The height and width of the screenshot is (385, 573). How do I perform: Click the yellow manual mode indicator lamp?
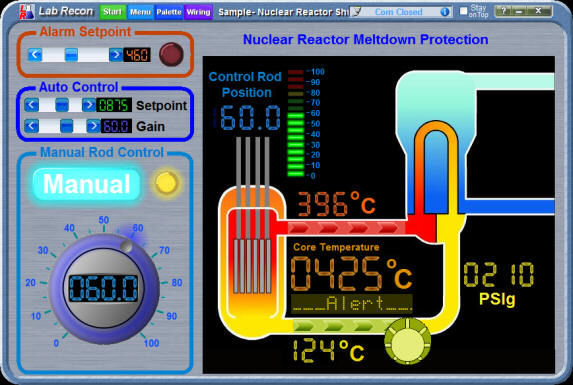point(166,183)
